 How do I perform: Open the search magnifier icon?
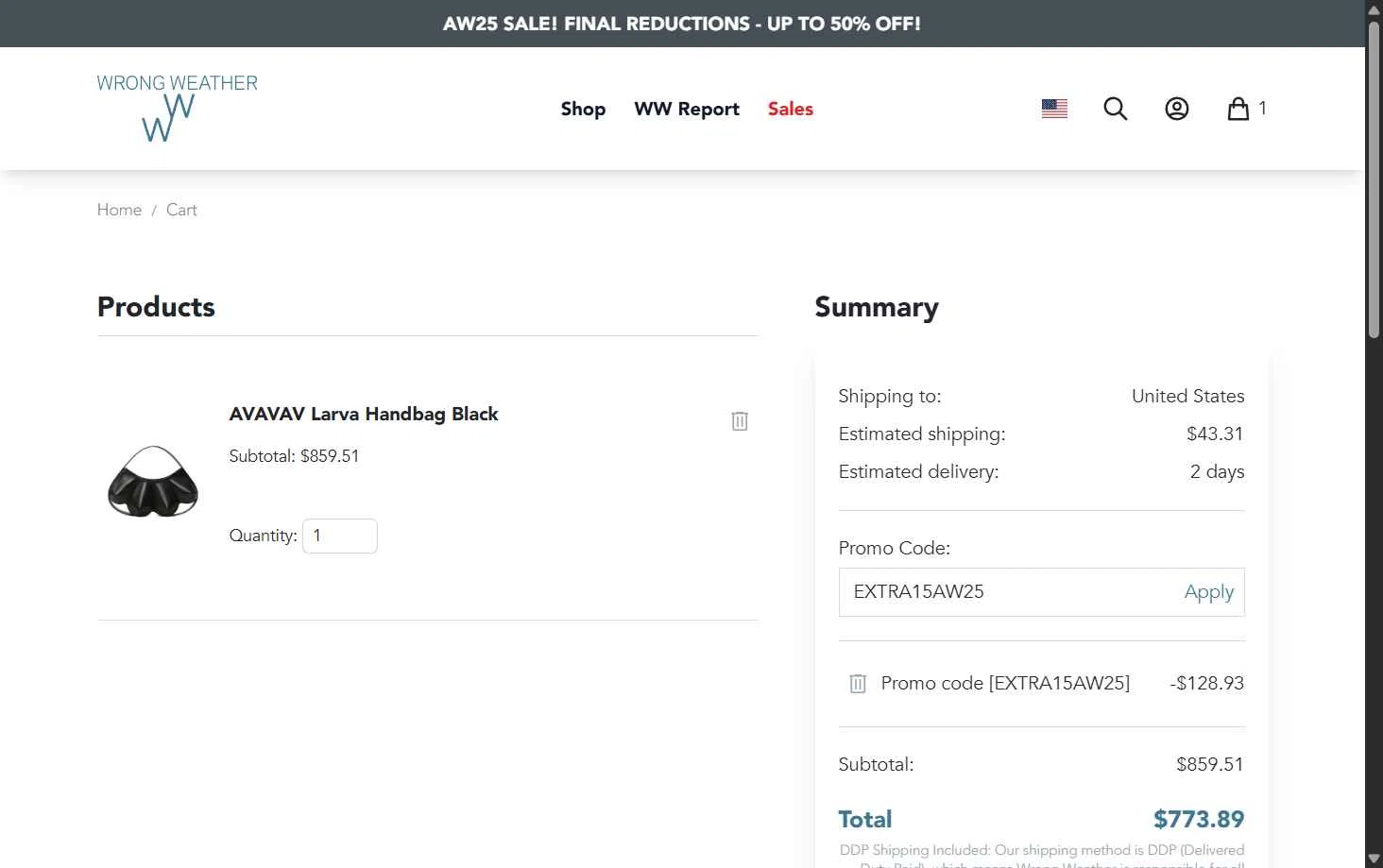tap(1115, 109)
